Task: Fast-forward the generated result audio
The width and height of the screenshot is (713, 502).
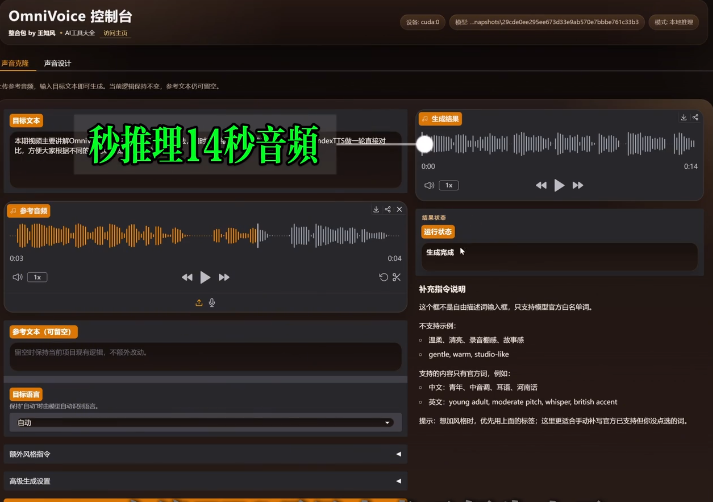Action: [578, 185]
